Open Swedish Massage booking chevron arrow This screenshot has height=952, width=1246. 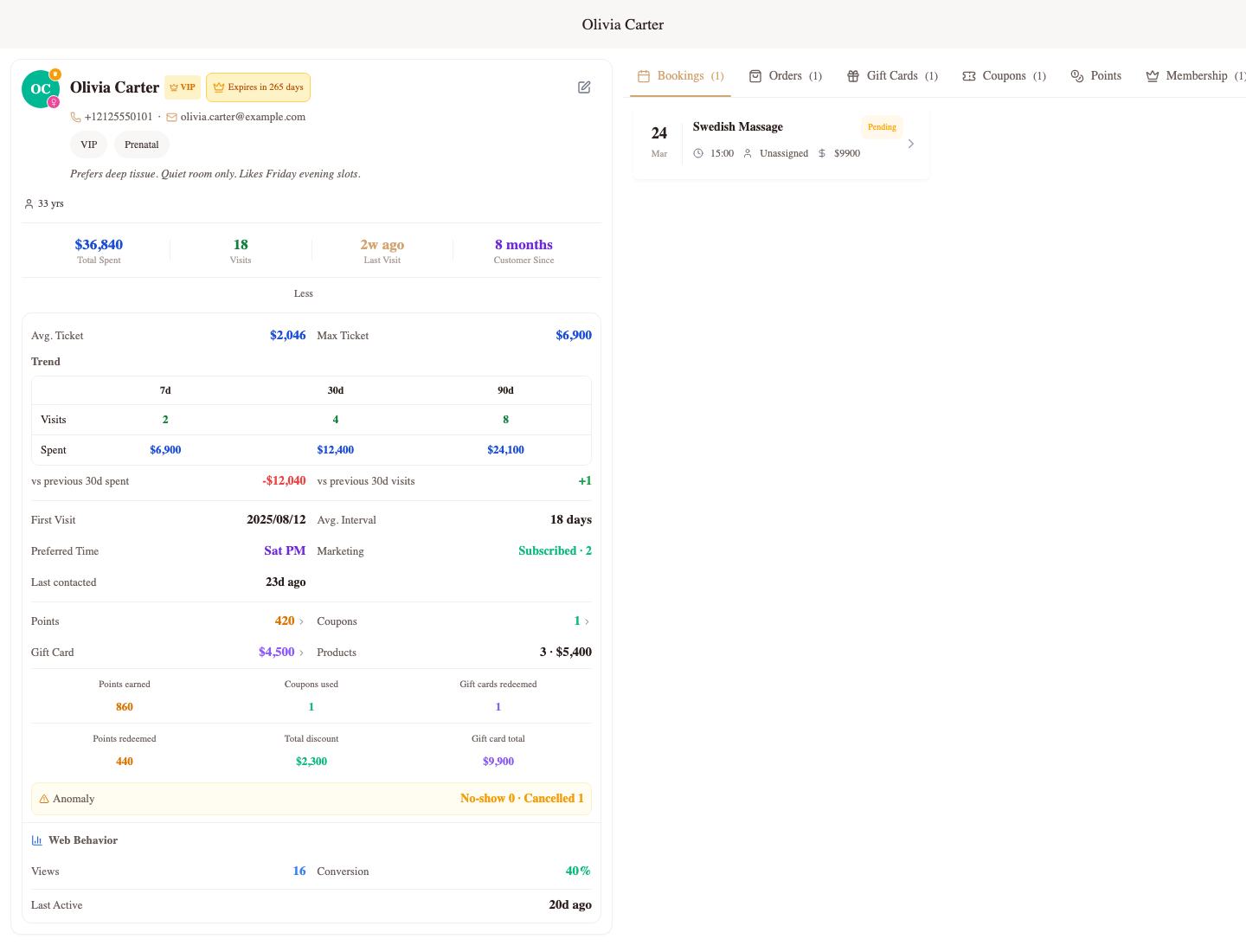[x=910, y=144]
